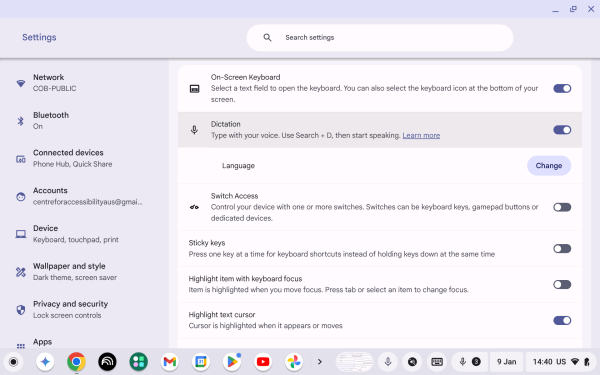This screenshot has width=600, height=375.
Task: Enable the Sticky keys toggle
Action: tap(562, 249)
